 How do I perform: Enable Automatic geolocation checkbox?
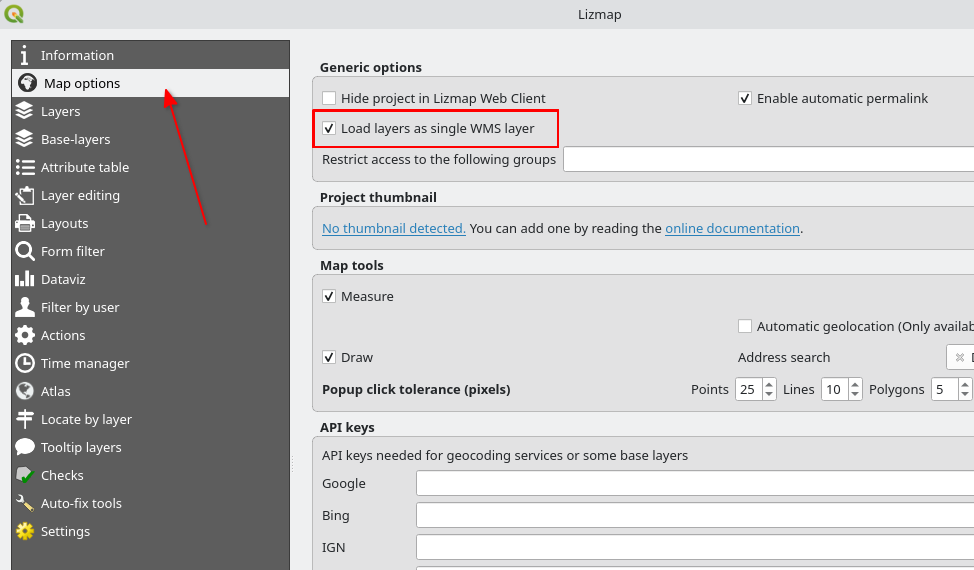pyautogui.click(x=745, y=326)
